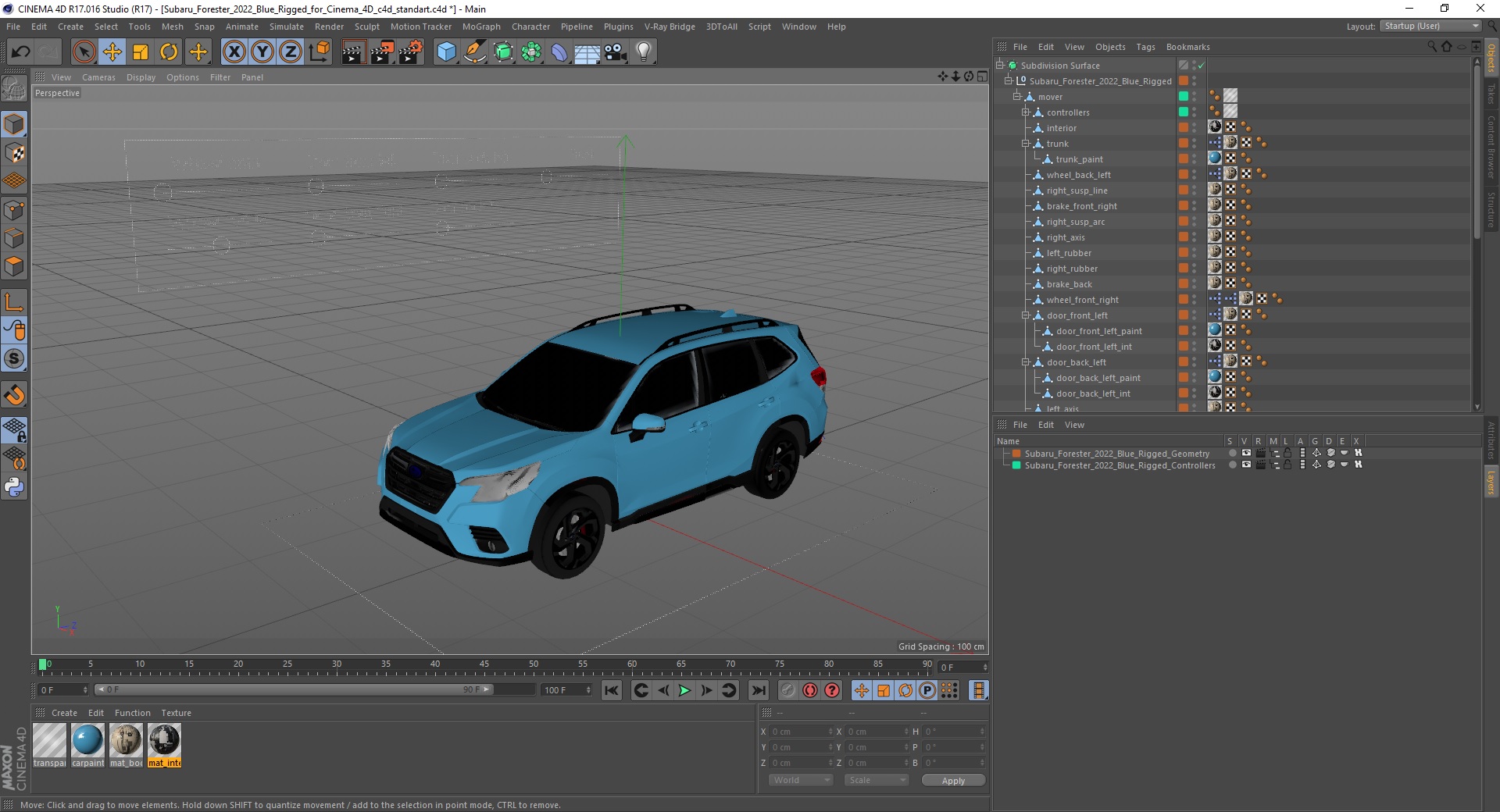Open the viewport Cameras menu
Viewport: 1500px width, 812px height.
(98, 77)
